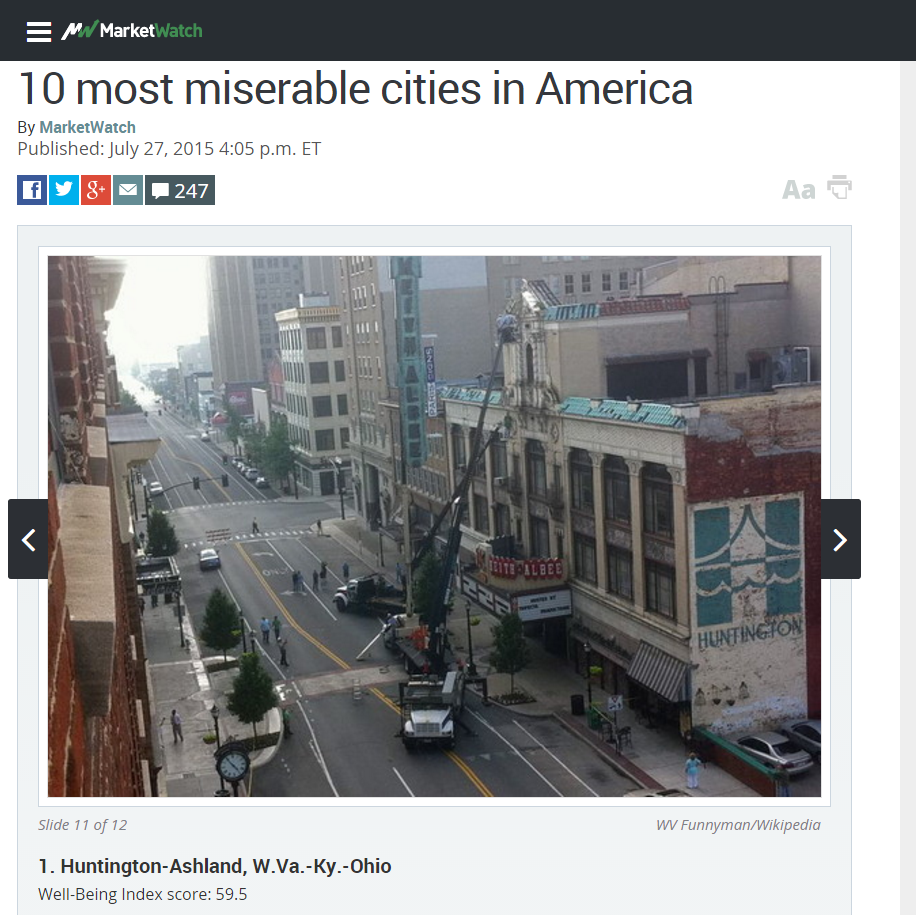
Task: Share the article on Facebook
Action: tap(32, 190)
